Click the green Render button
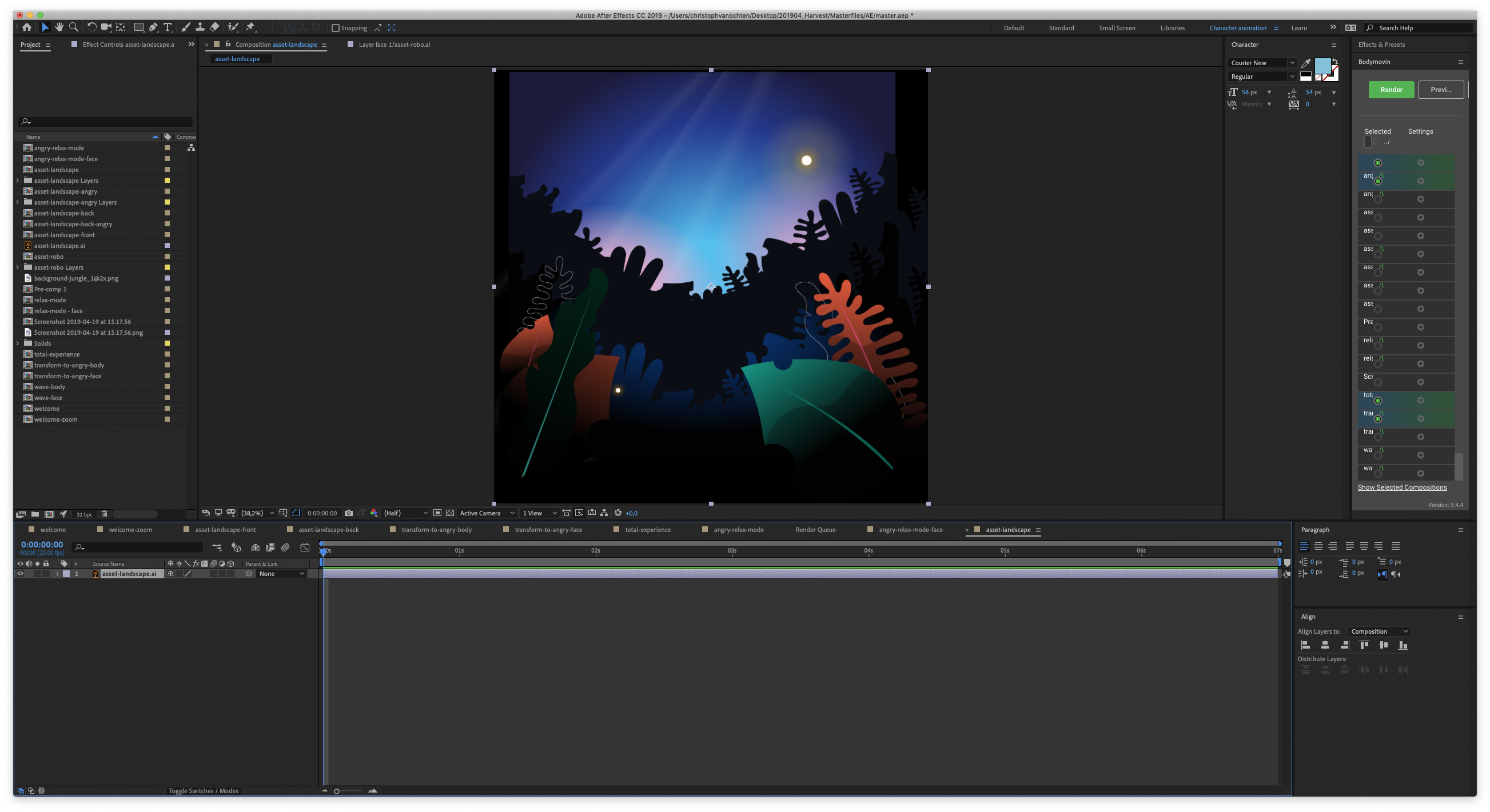The height and width of the screenshot is (812, 1490). (x=1391, y=90)
